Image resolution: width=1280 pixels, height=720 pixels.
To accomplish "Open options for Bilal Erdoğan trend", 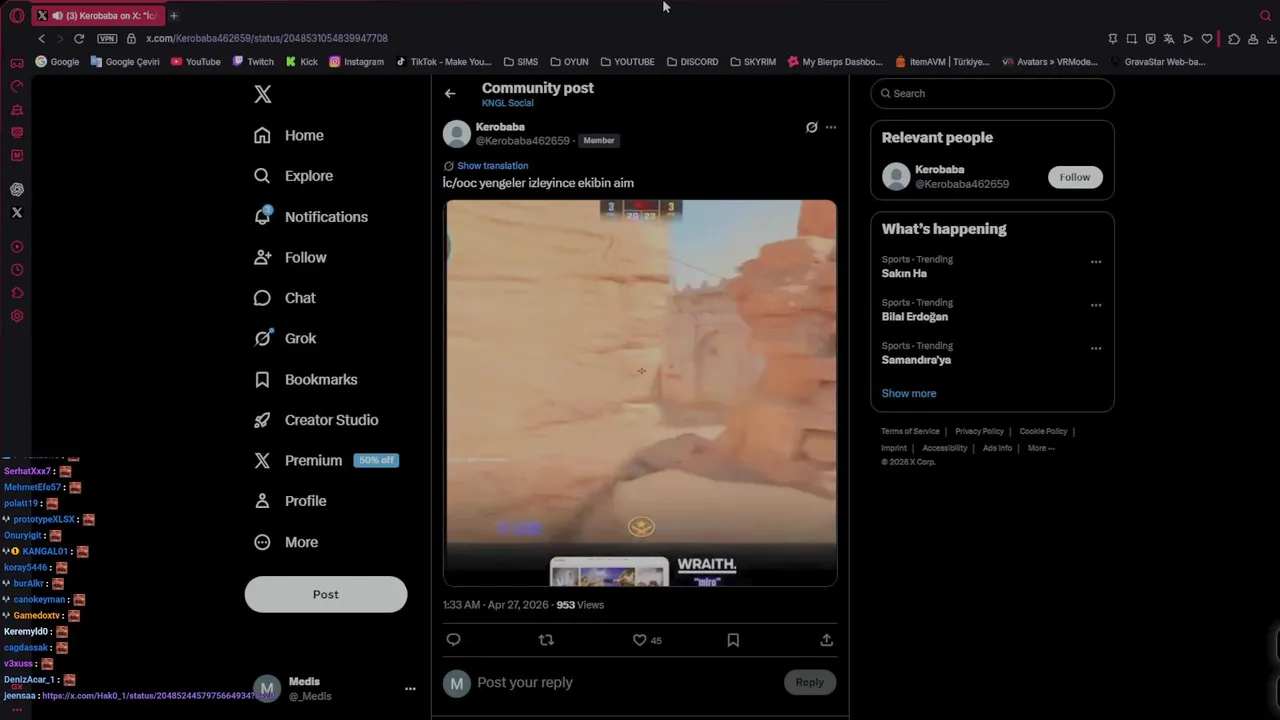I will pos(1096,305).
